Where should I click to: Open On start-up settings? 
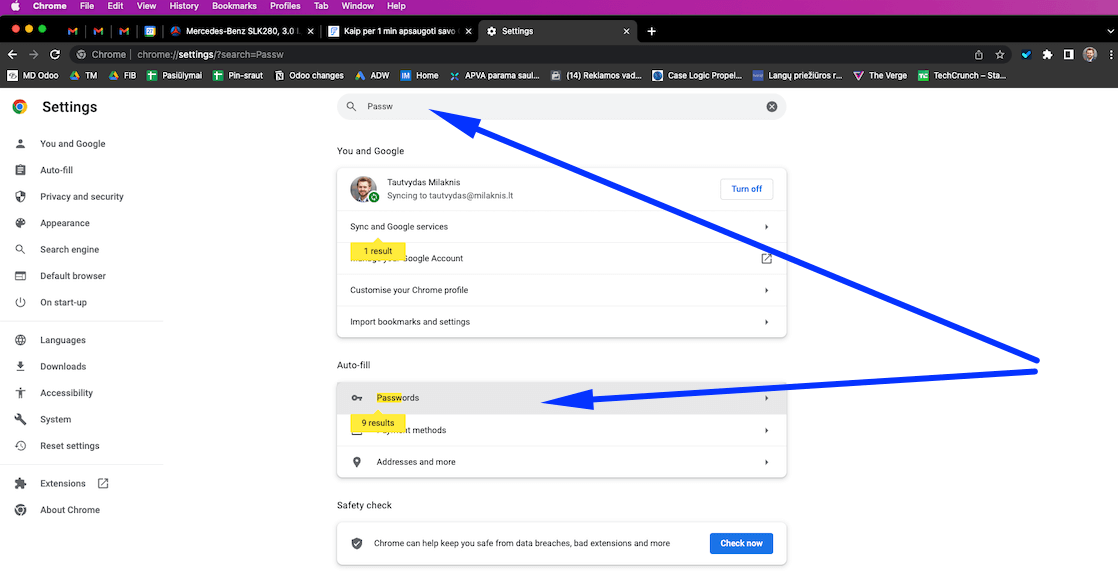click(63, 302)
